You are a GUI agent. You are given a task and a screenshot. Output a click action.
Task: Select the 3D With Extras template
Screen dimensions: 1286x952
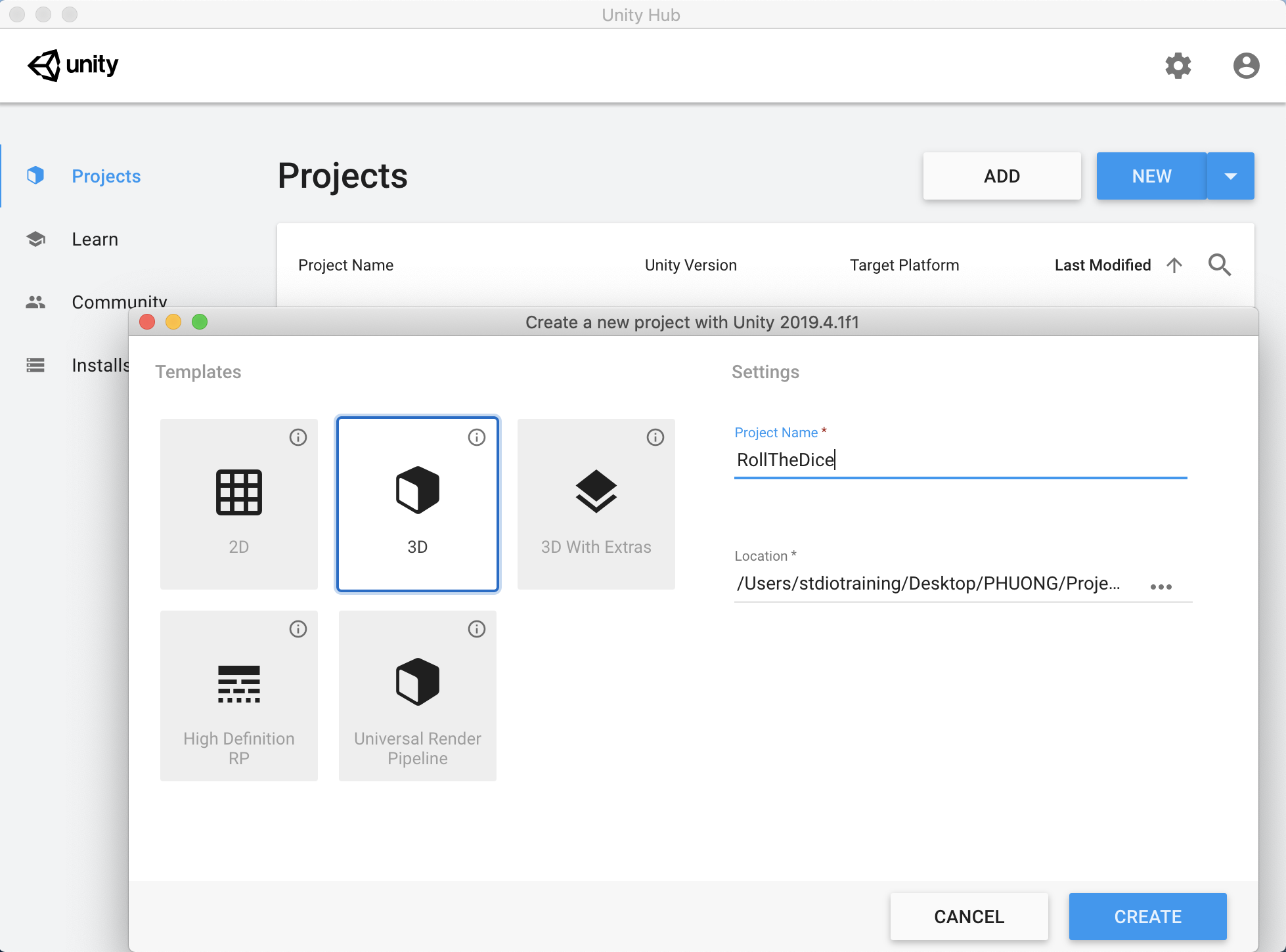point(596,504)
